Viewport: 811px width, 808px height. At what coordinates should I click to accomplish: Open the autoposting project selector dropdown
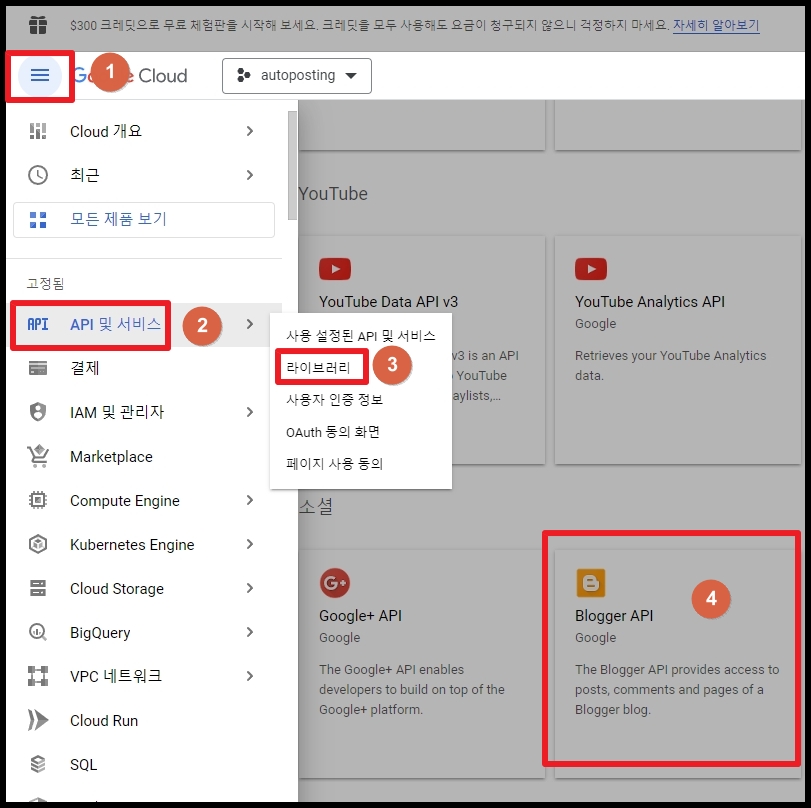coord(297,76)
